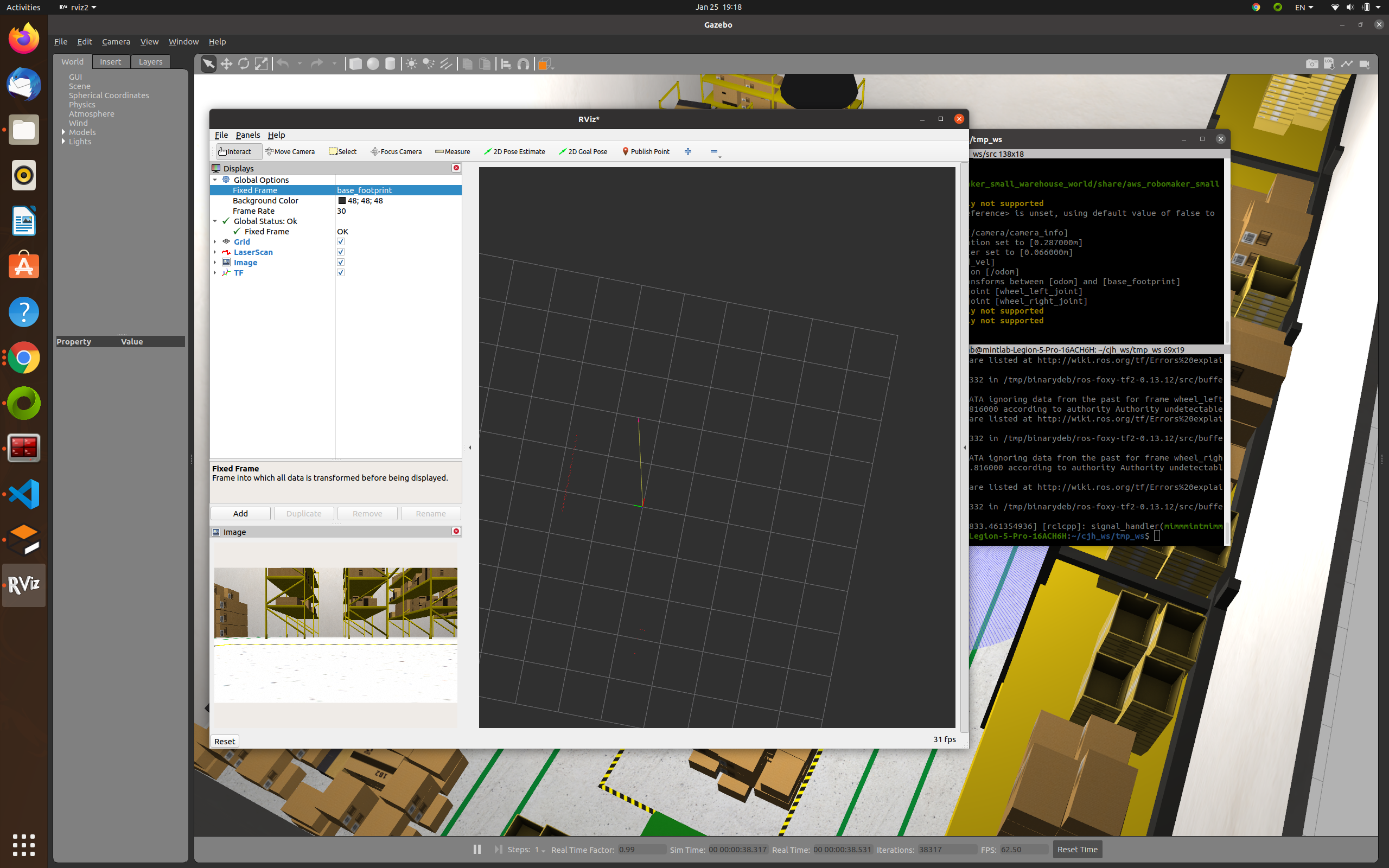Toggle the TF display checkbox
1389x868 pixels.
340,273
